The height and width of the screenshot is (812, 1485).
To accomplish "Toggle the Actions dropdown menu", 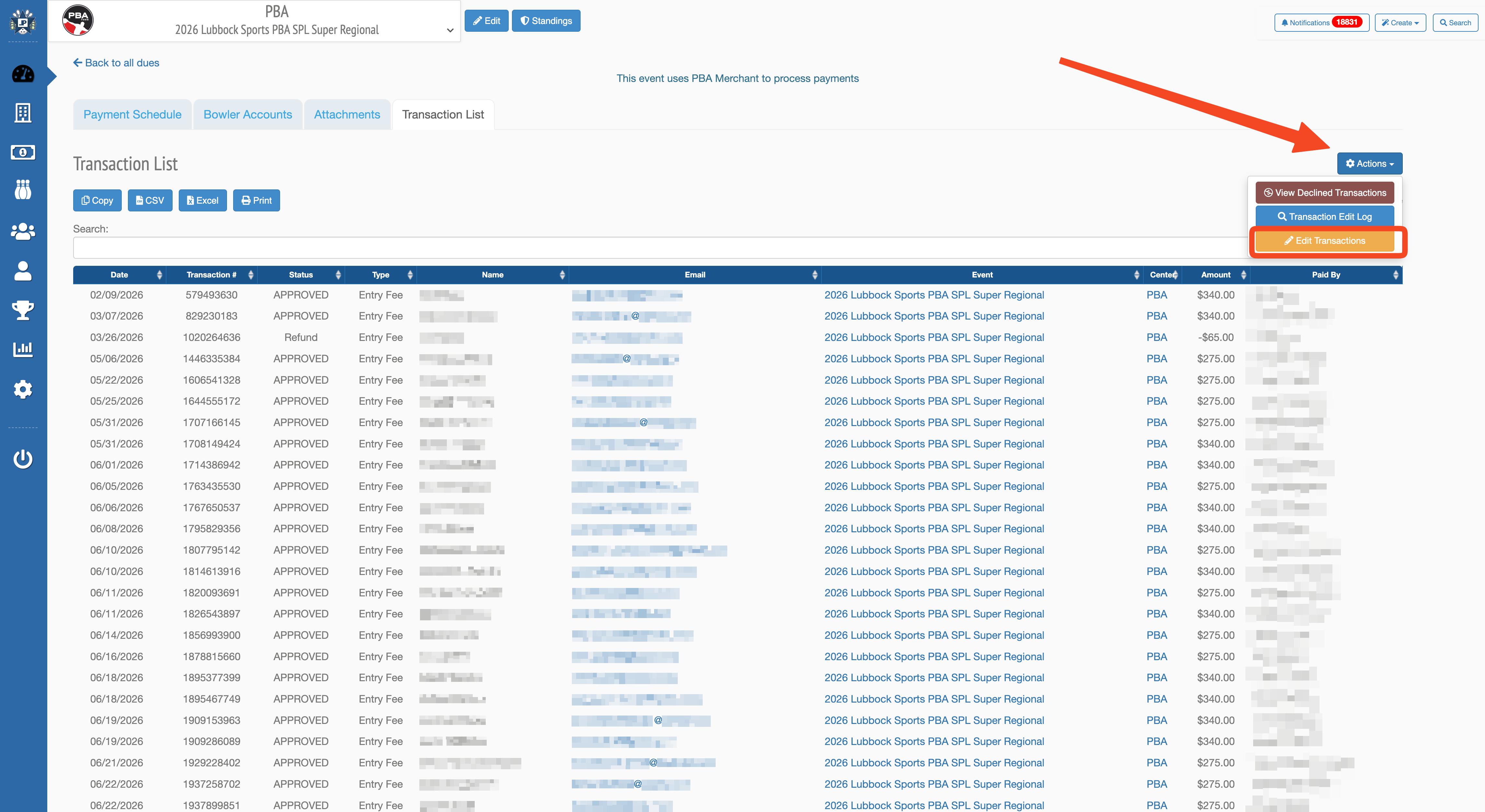I will (1370, 164).
